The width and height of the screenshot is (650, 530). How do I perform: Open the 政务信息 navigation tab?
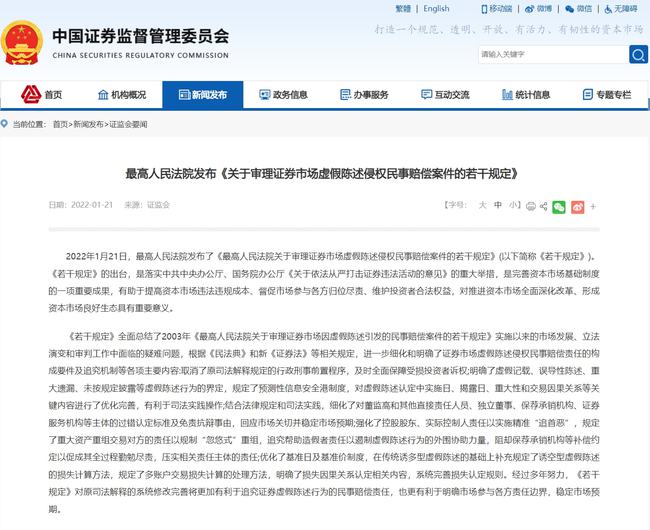(284, 95)
